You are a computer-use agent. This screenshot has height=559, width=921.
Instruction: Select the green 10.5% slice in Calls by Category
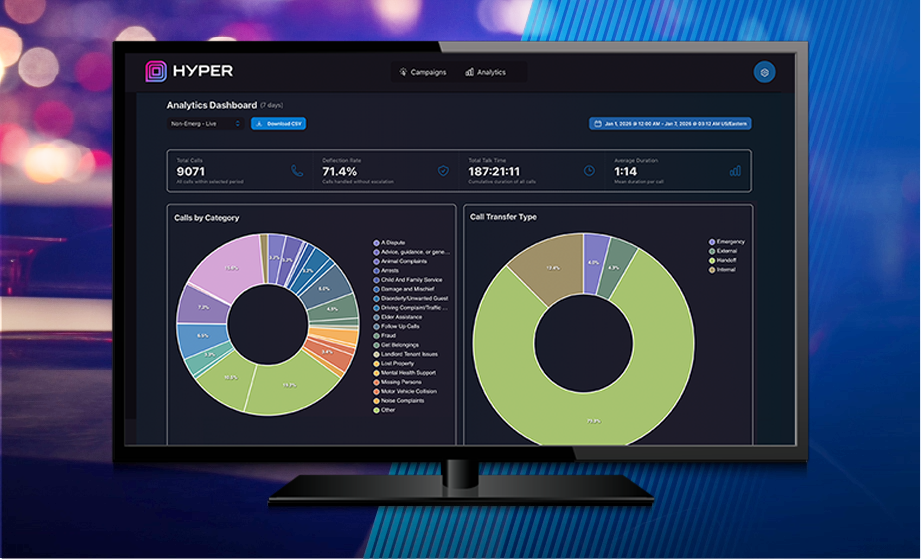click(x=230, y=378)
